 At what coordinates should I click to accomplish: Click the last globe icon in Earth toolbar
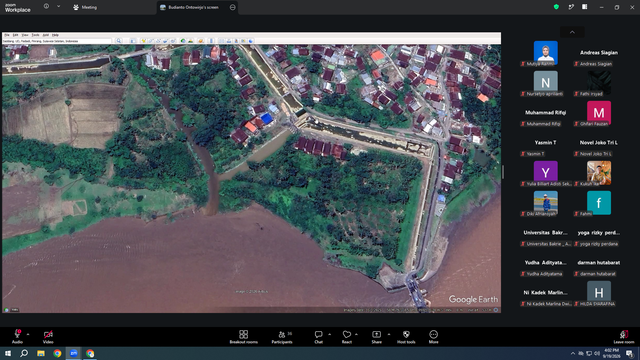(x=251, y=41)
